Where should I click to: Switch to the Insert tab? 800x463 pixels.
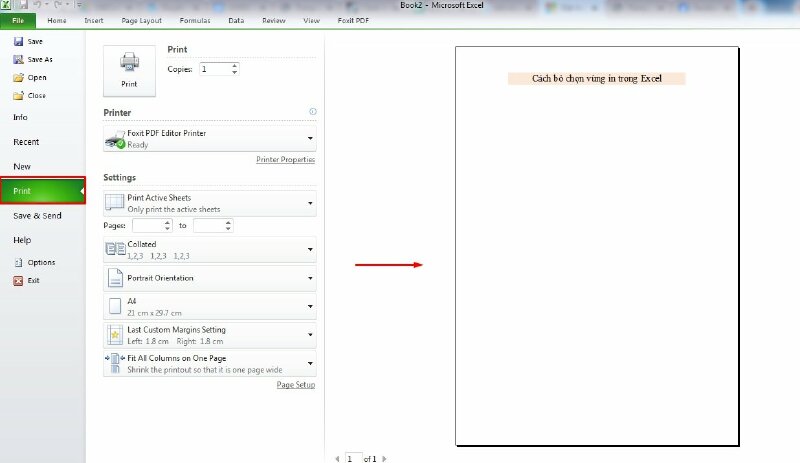tap(94, 20)
